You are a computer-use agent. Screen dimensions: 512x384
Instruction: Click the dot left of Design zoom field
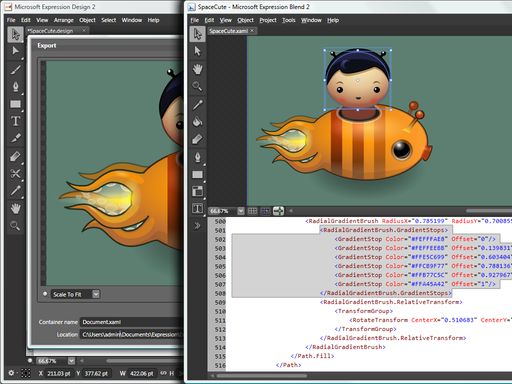point(30,361)
